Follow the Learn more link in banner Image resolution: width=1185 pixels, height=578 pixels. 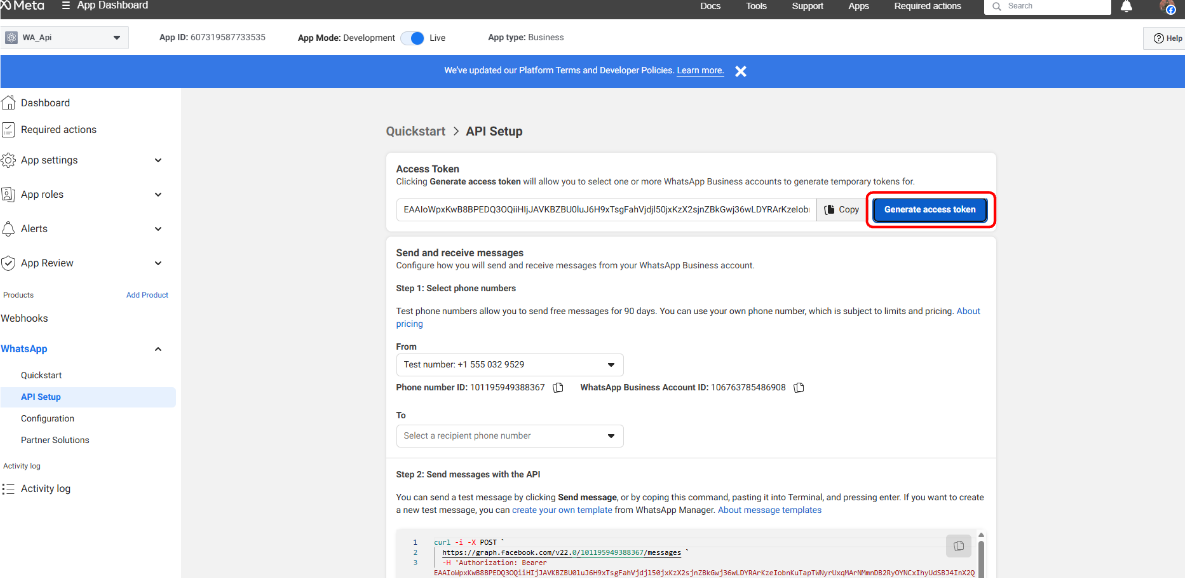click(x=700, y=71)
